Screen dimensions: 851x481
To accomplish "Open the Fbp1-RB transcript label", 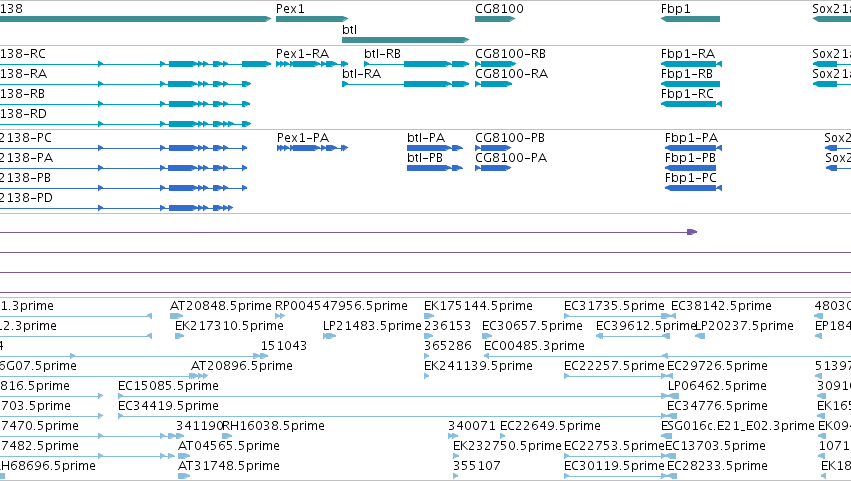I will click(x=687, y=74).
